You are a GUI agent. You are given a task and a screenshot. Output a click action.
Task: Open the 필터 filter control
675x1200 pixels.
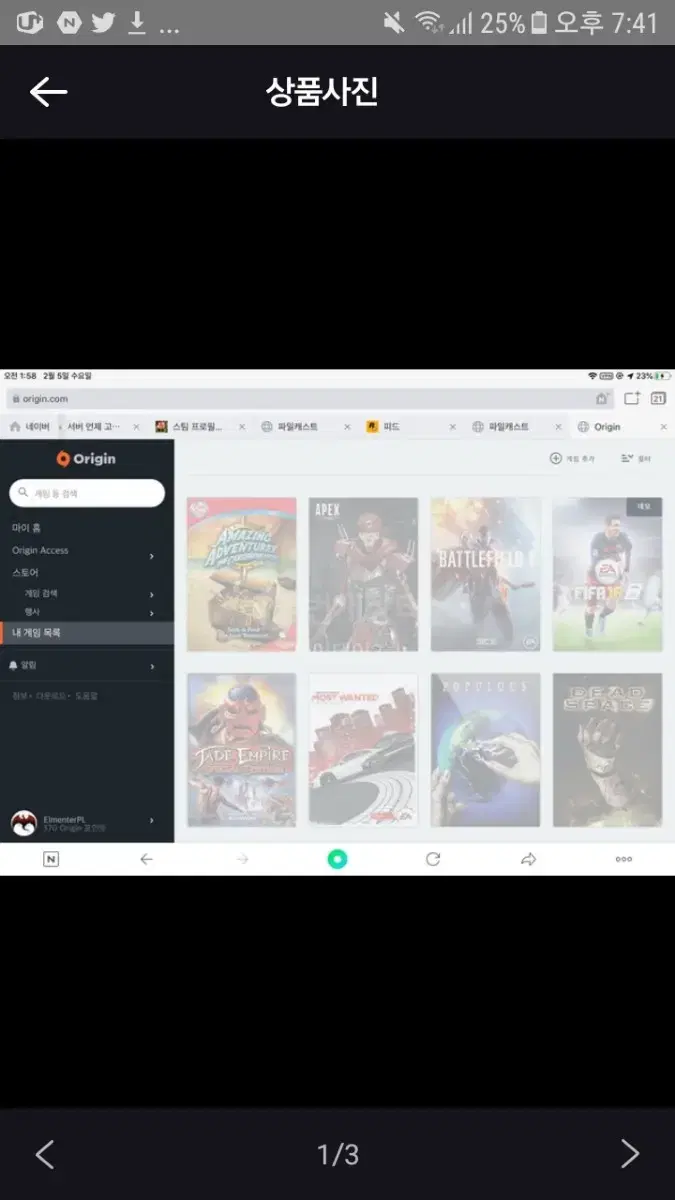coord(636,458)
